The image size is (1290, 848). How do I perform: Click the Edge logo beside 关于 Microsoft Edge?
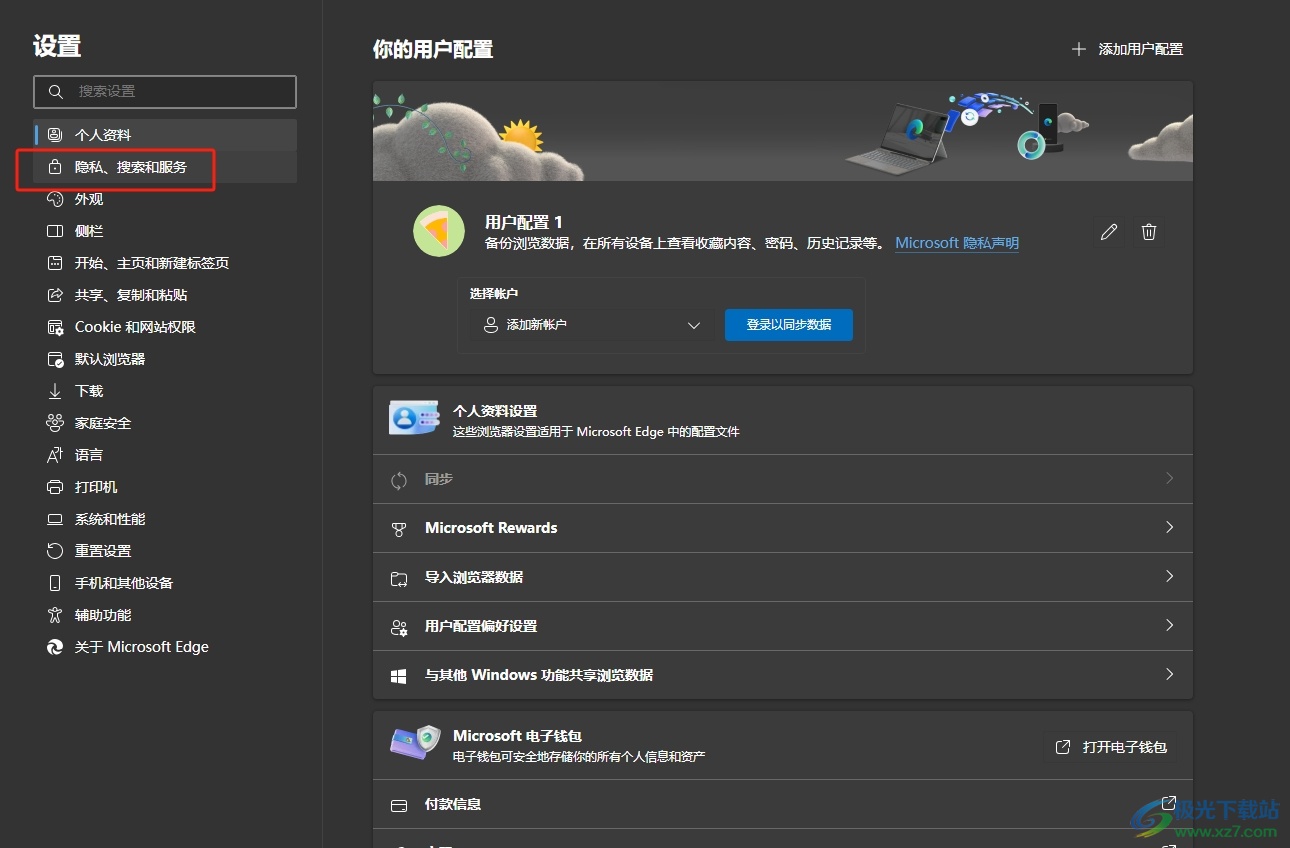coord(55,647)
